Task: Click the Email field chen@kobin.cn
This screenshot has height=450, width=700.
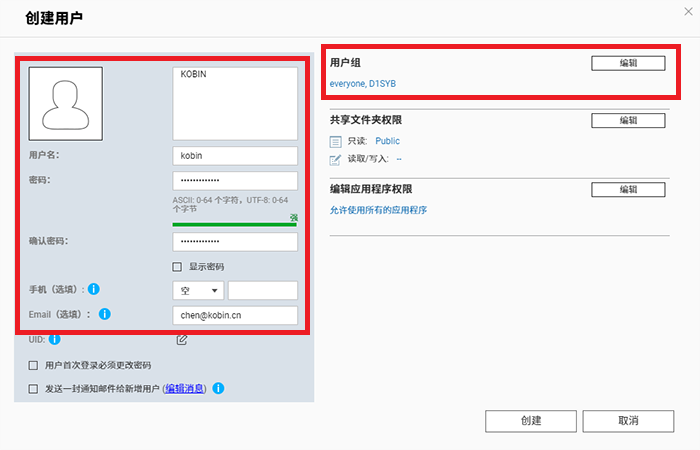Action: 235,315
